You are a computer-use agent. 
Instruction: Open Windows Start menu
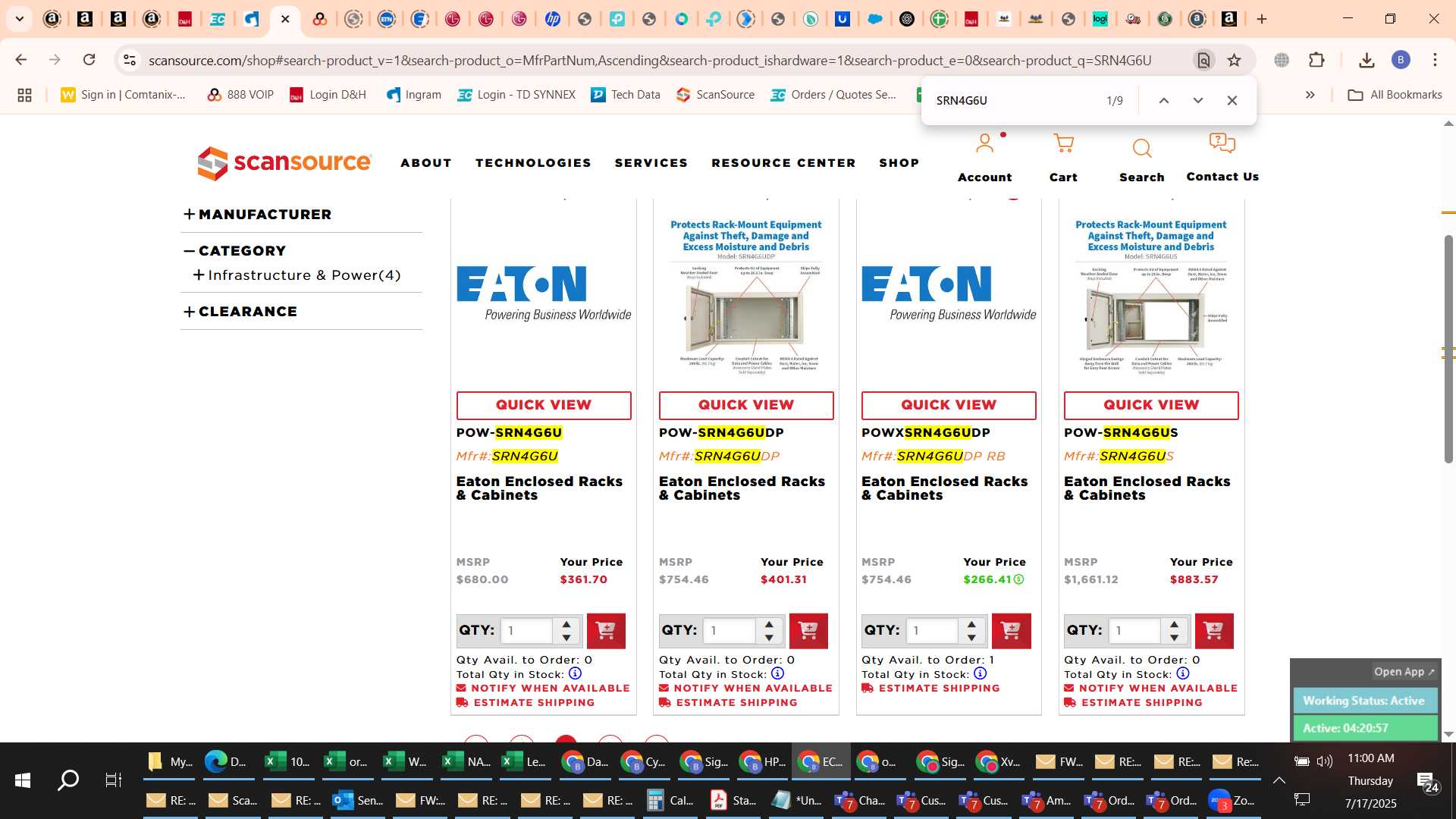tap(23, 780)
